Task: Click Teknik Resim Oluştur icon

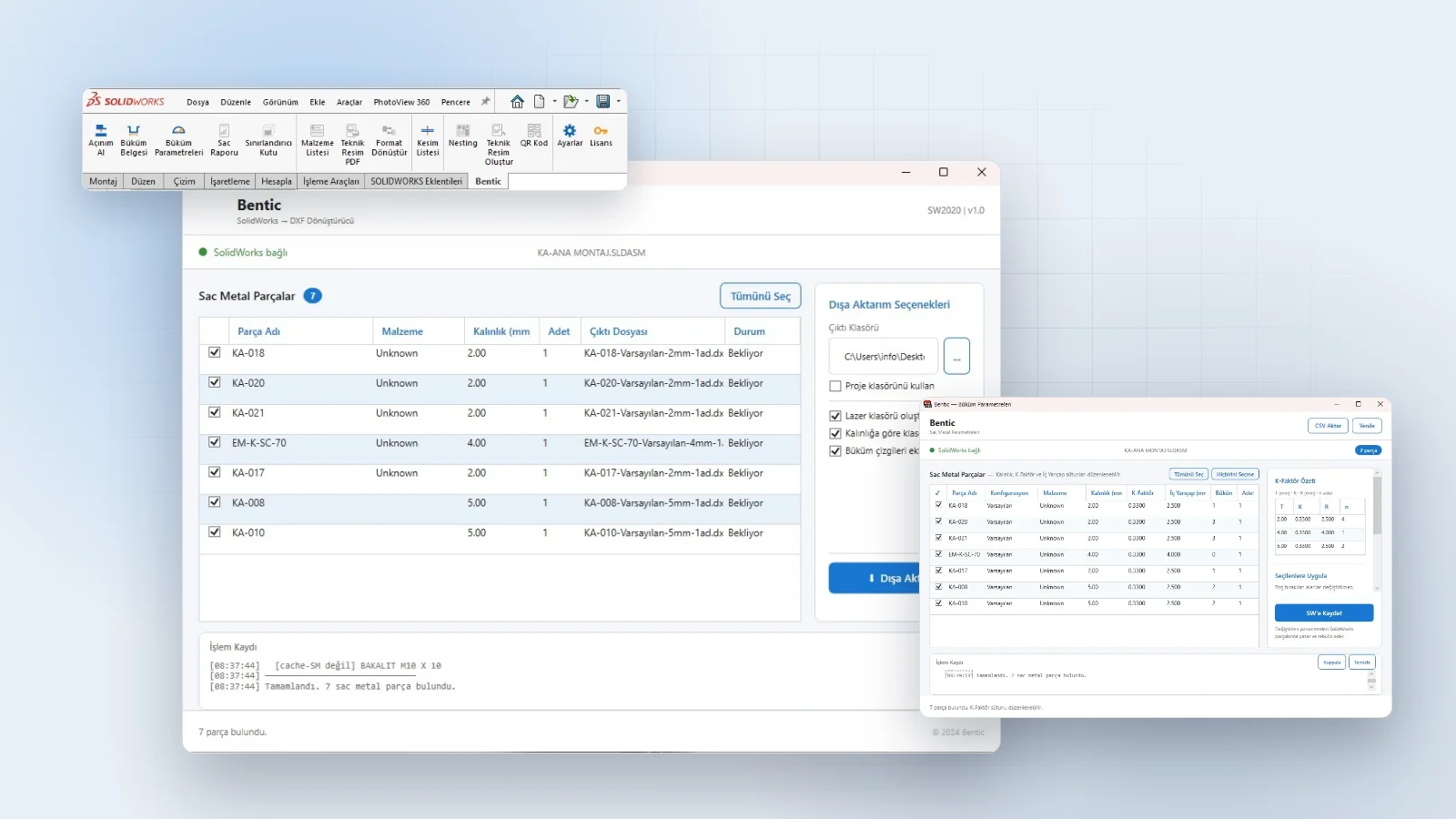Action: [x=499, y=145]
